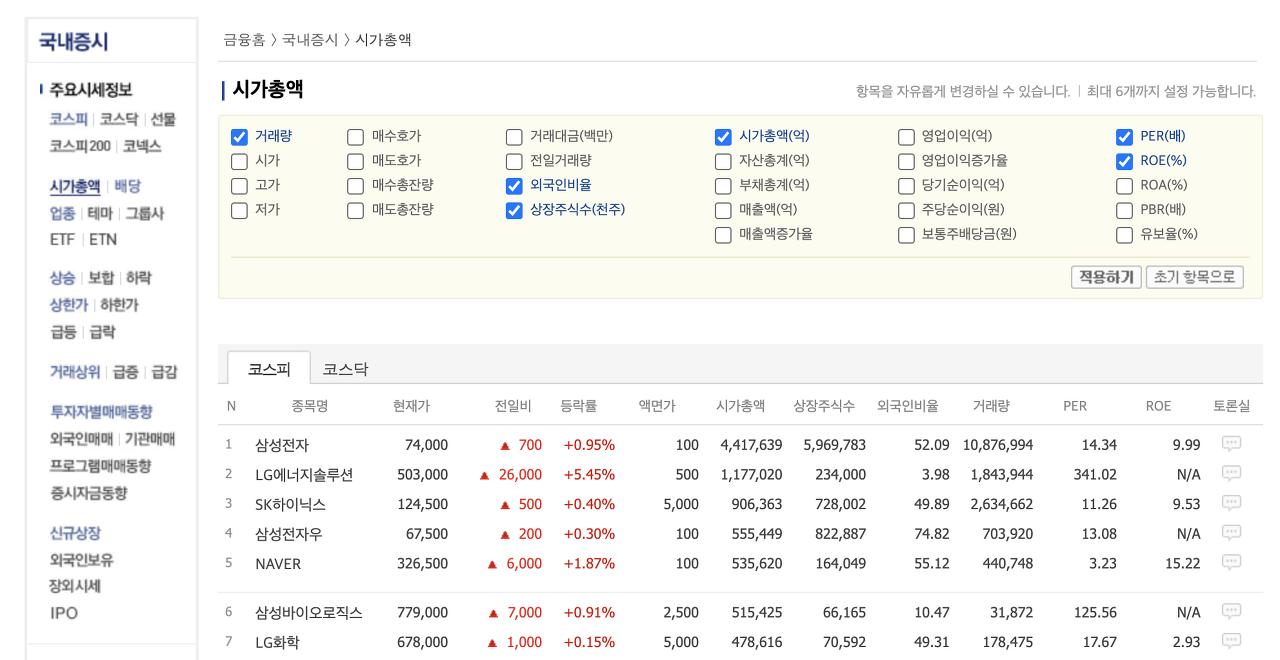This screenshot has width=1280, height=660.
Task: Open discussion room icon for NAVER
Action: point(1231,563)
